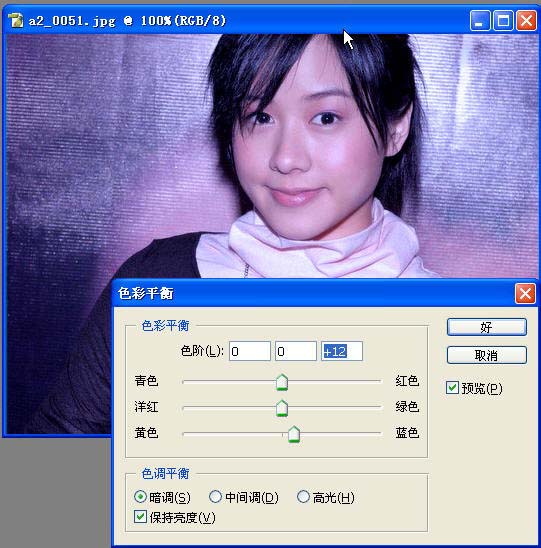Screen dimensions: 541x548
Task: Click the 红色 label
Action: 407,381
